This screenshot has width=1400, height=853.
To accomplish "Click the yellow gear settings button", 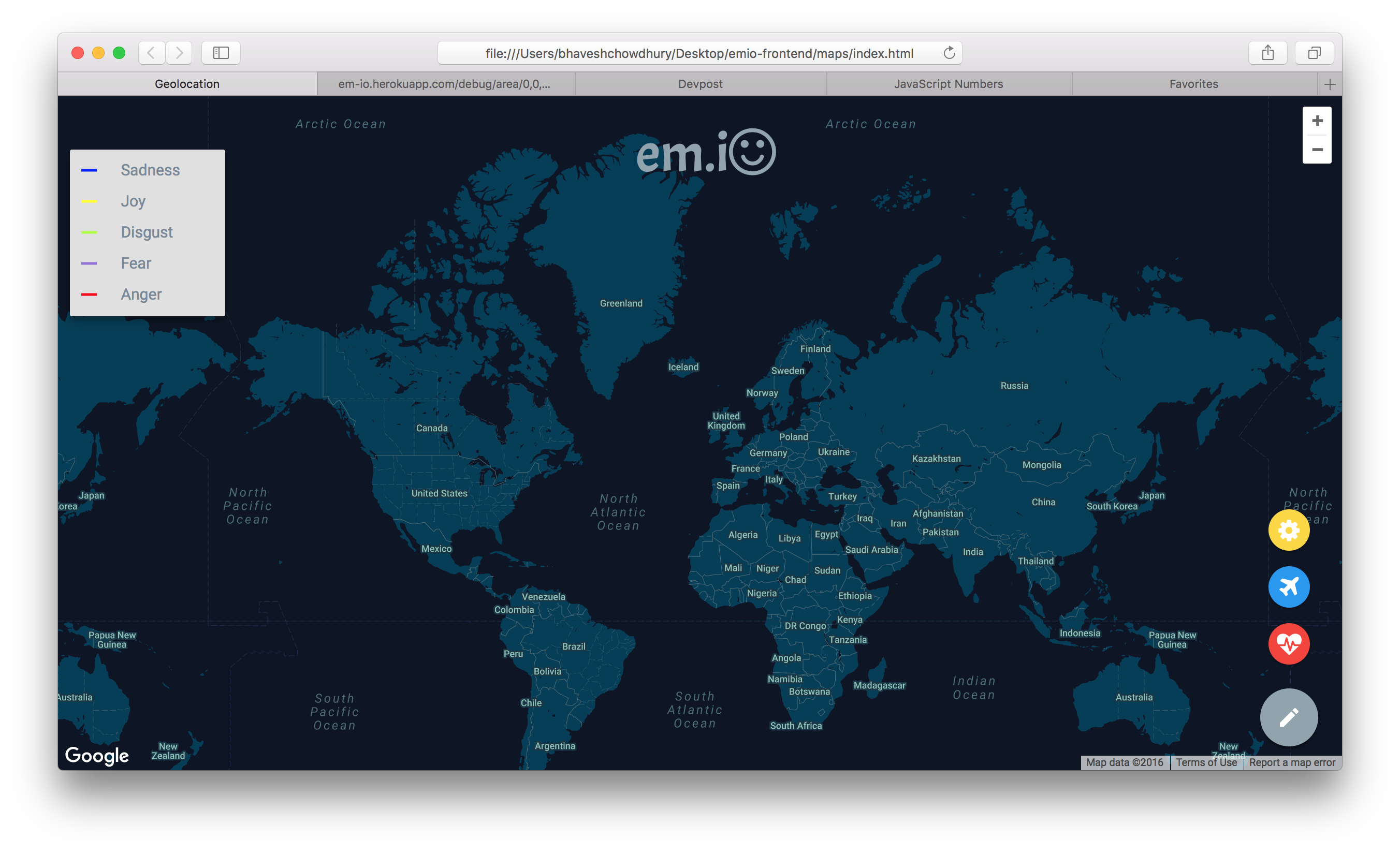I will tap(1289, 531).
